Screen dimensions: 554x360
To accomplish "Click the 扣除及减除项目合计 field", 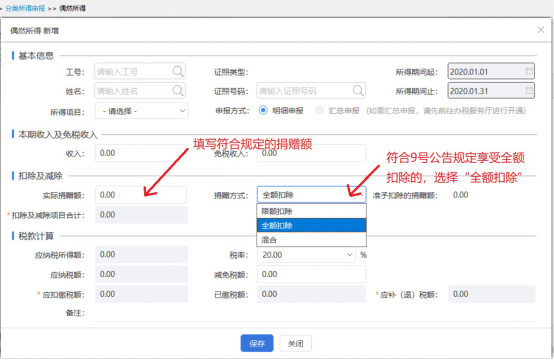I will [x=141, y=215].
